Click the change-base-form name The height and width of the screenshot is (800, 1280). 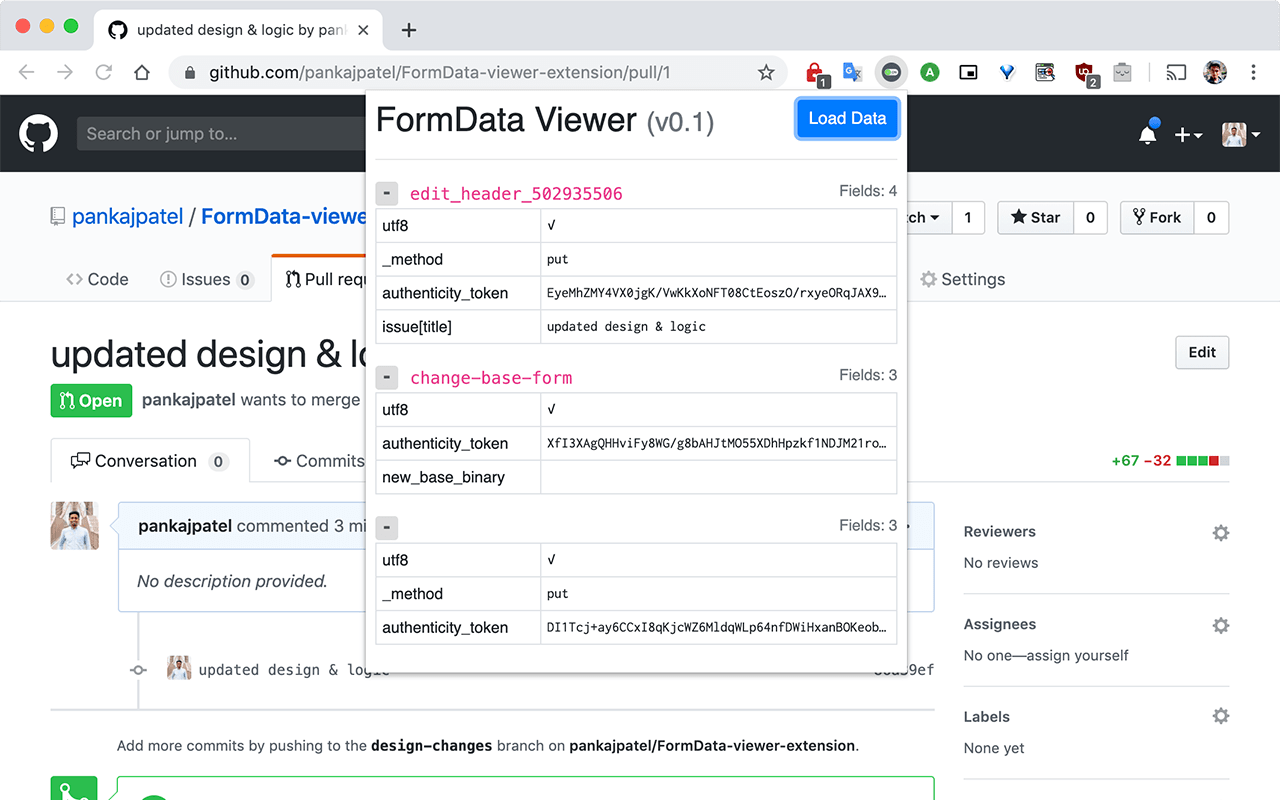pos(491,378)
